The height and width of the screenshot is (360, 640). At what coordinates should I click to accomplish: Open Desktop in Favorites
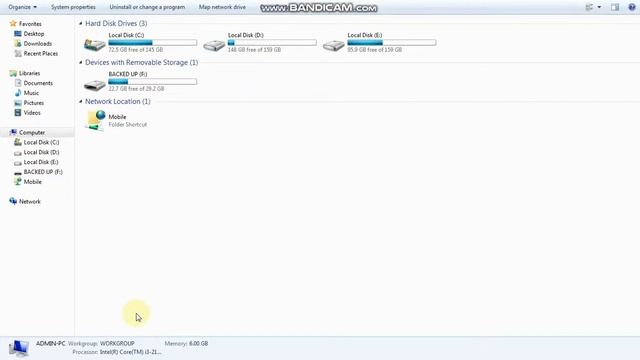tap(34, 33)
